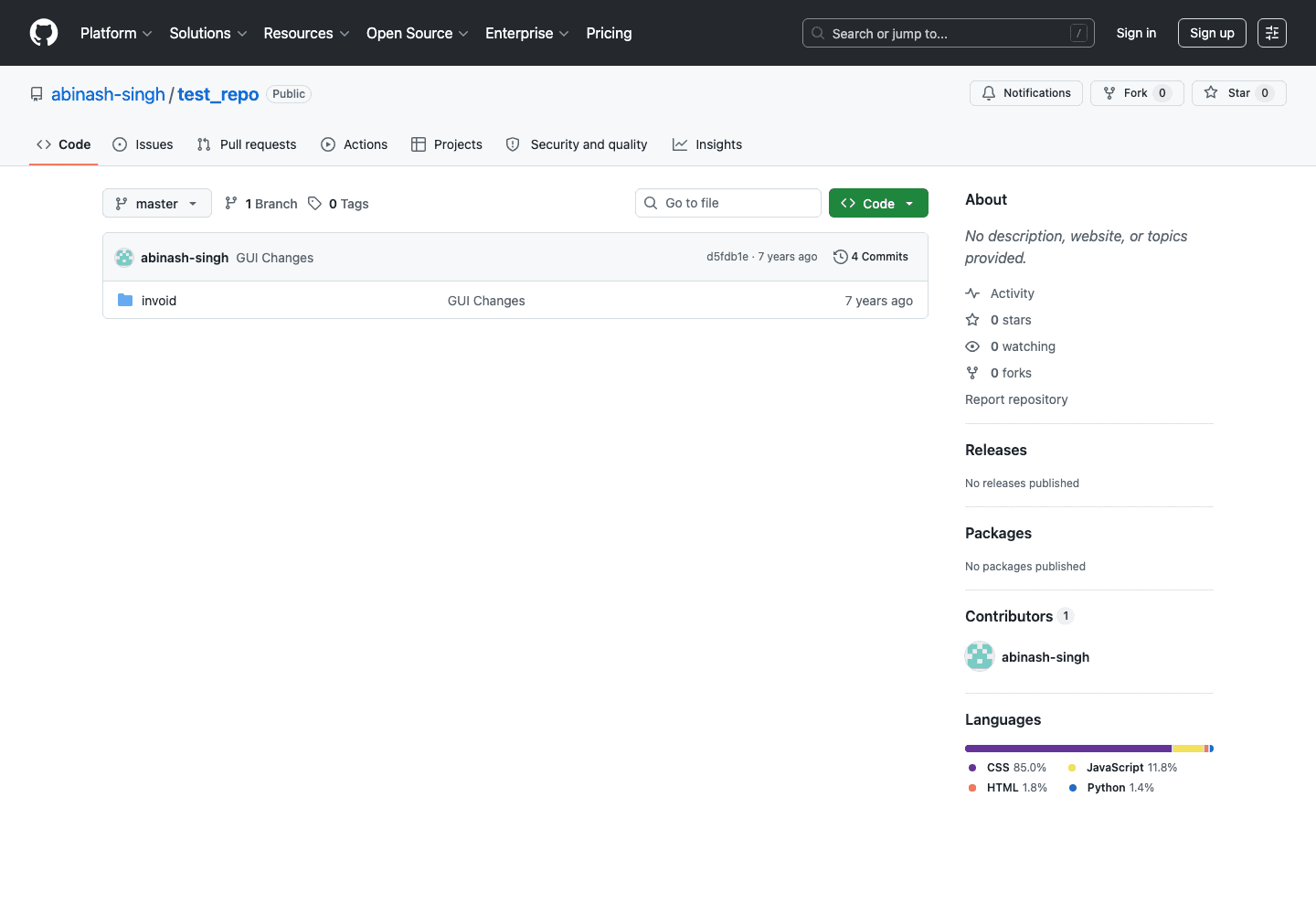View the 1 Branch link

[261, 203]
